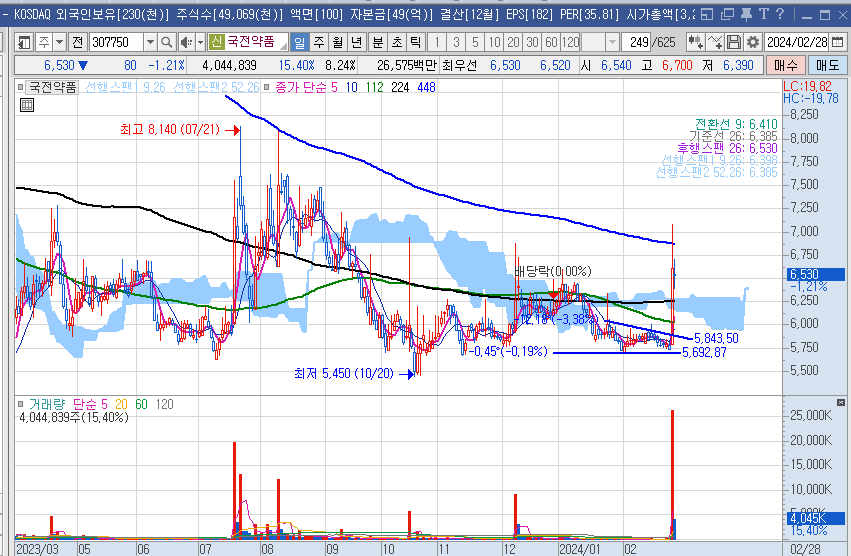Click the duplicate window icon in title bar
Screen dimensions: 851x556
click(727, 15)
